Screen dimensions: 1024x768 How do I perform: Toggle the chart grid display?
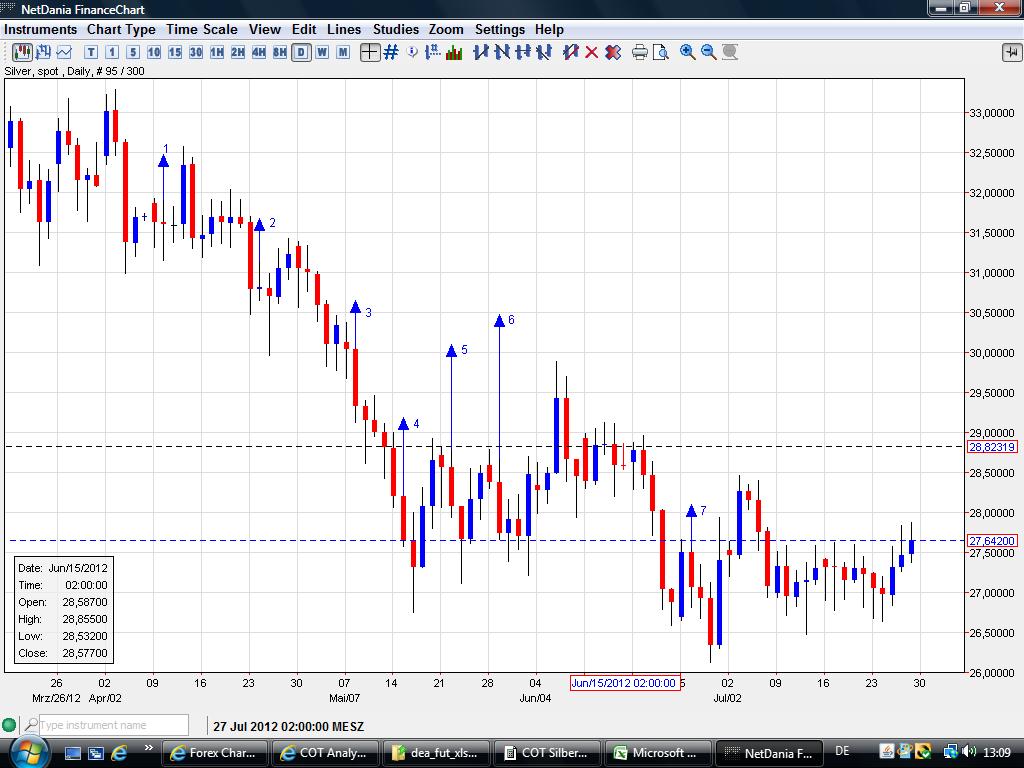(391, 52)
